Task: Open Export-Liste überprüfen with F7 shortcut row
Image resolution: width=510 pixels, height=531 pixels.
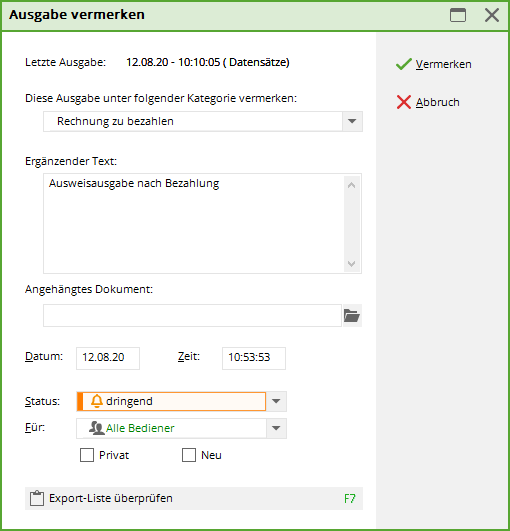Action: [194, 498]
